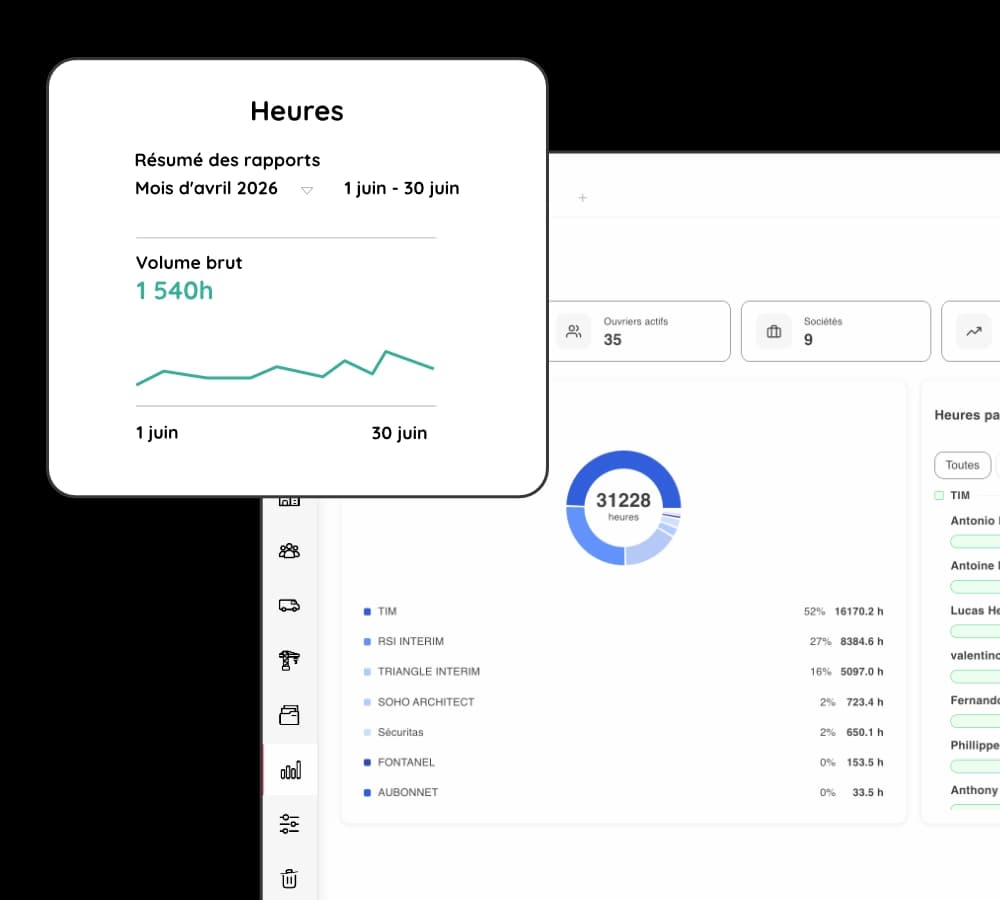Click the TIM legend color swatch
The image size is (1000, 900).
367,611
